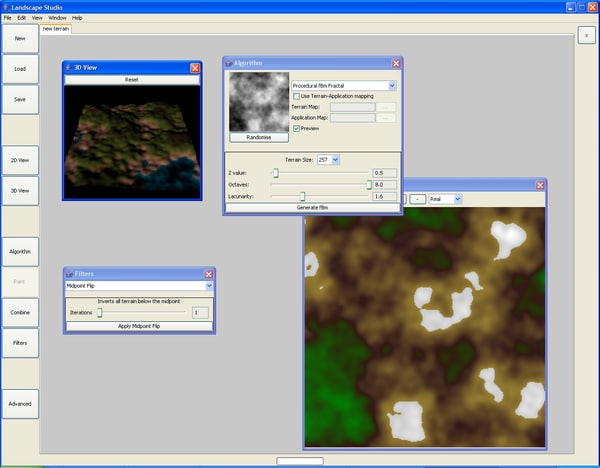This screenshot has width=600, height=468.
Task: Click the Landscape Studio title bar icon
Action: tap(5, 7)
